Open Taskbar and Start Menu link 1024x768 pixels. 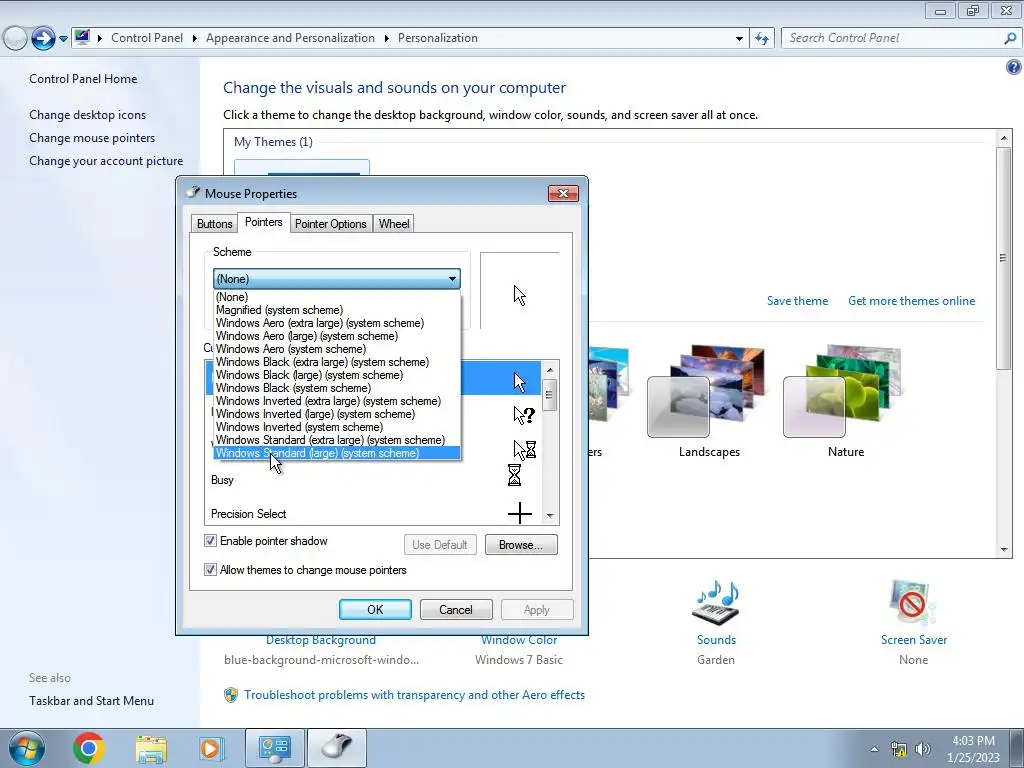pos(91,701)
